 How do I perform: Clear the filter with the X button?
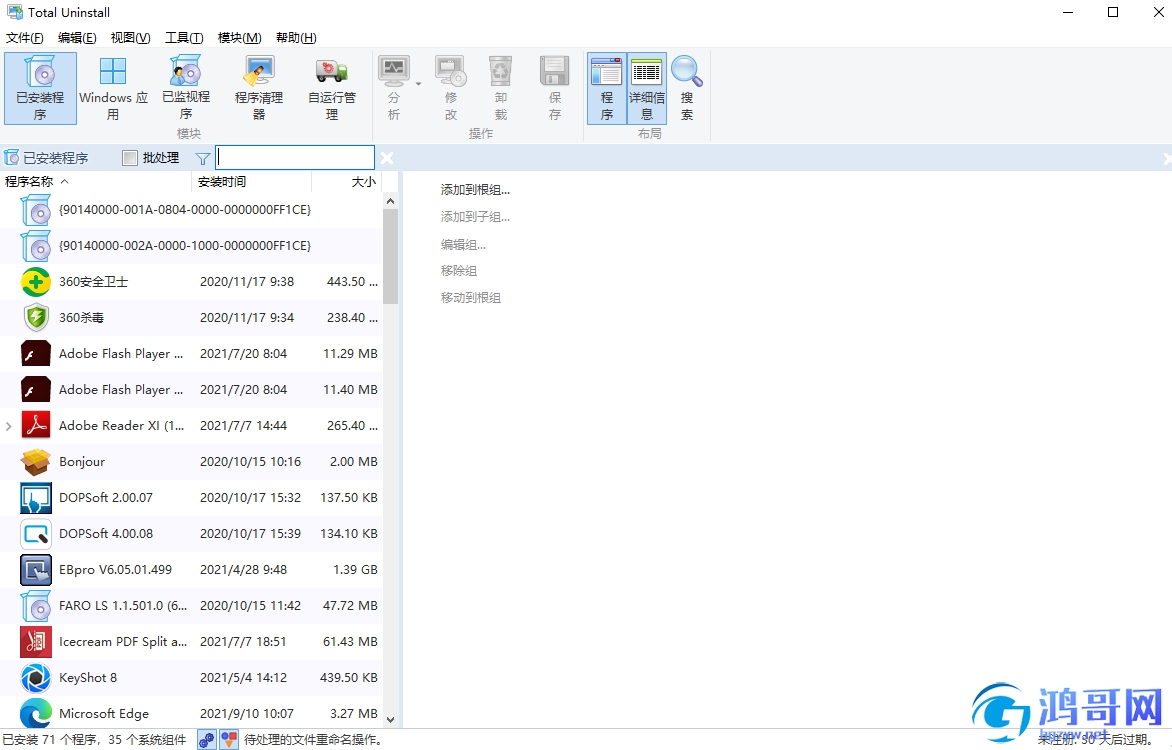386,158
